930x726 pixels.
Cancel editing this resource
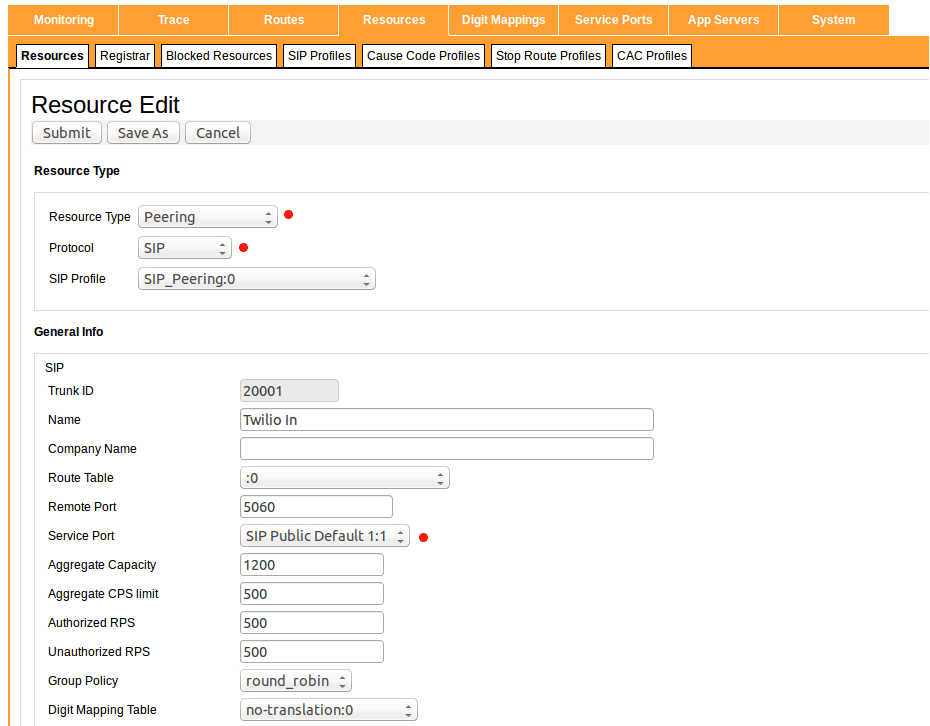click(217, 132)
